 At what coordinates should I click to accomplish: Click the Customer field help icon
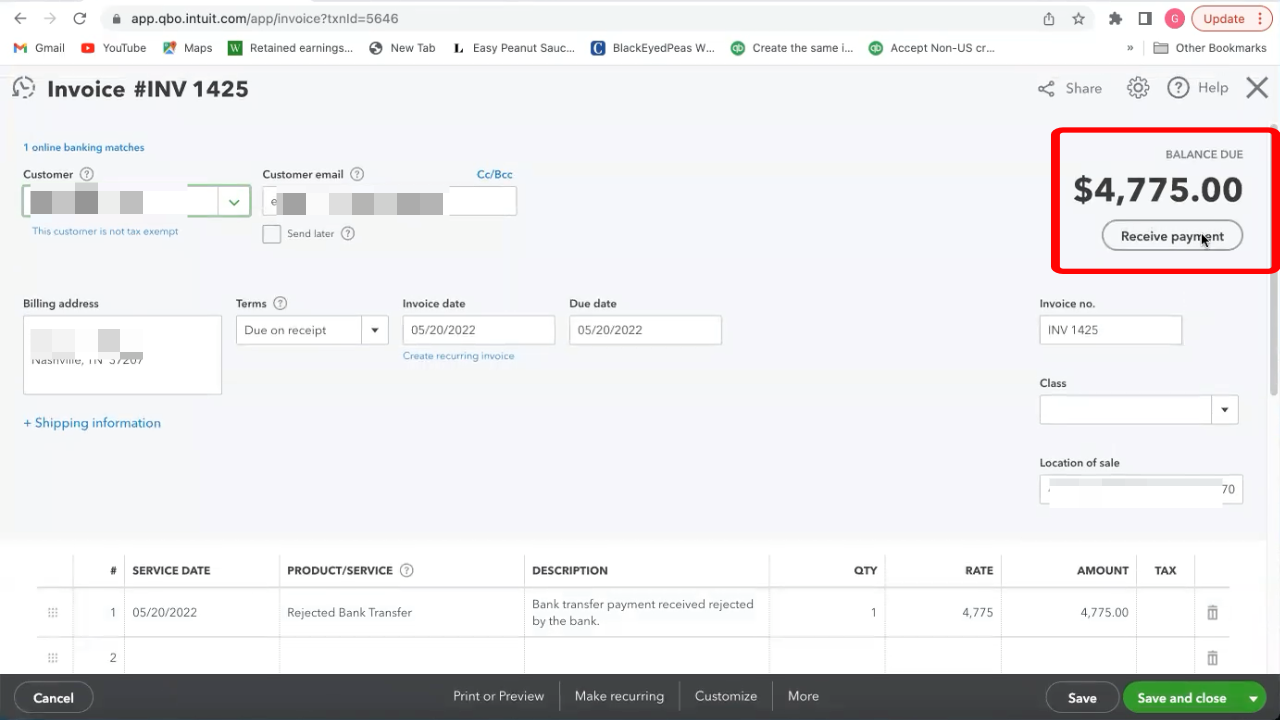coord(86,174)
